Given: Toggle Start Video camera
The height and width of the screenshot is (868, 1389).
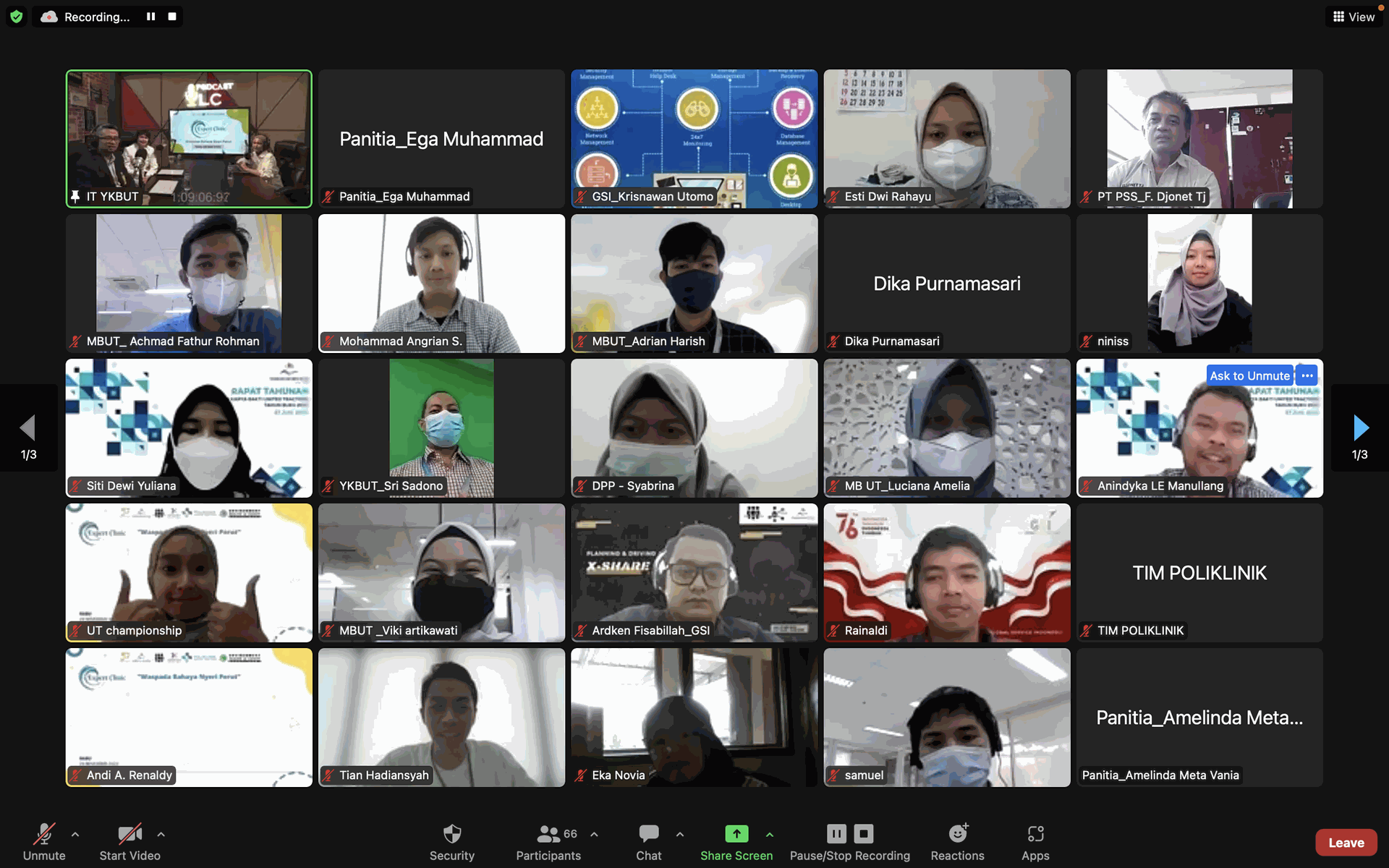Looking at the screenshot, I should click(129, 834).
